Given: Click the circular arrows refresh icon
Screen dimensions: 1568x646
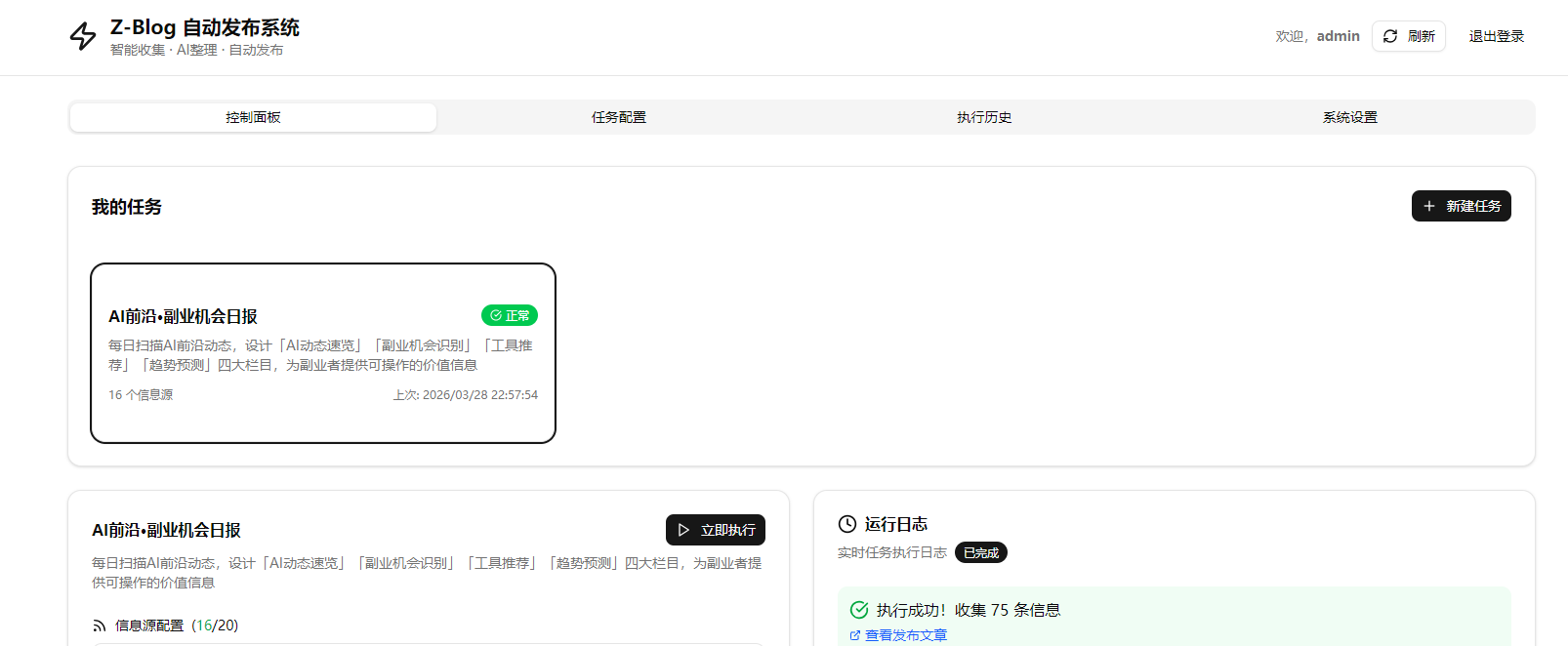Looking at the screenshot, I should [1390, 36].
